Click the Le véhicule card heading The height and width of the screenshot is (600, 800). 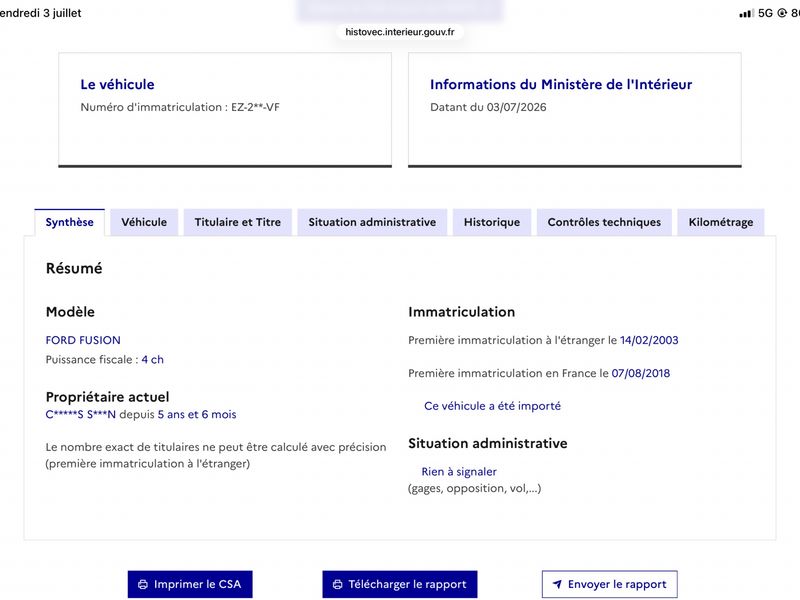click(x=117, y=84)
